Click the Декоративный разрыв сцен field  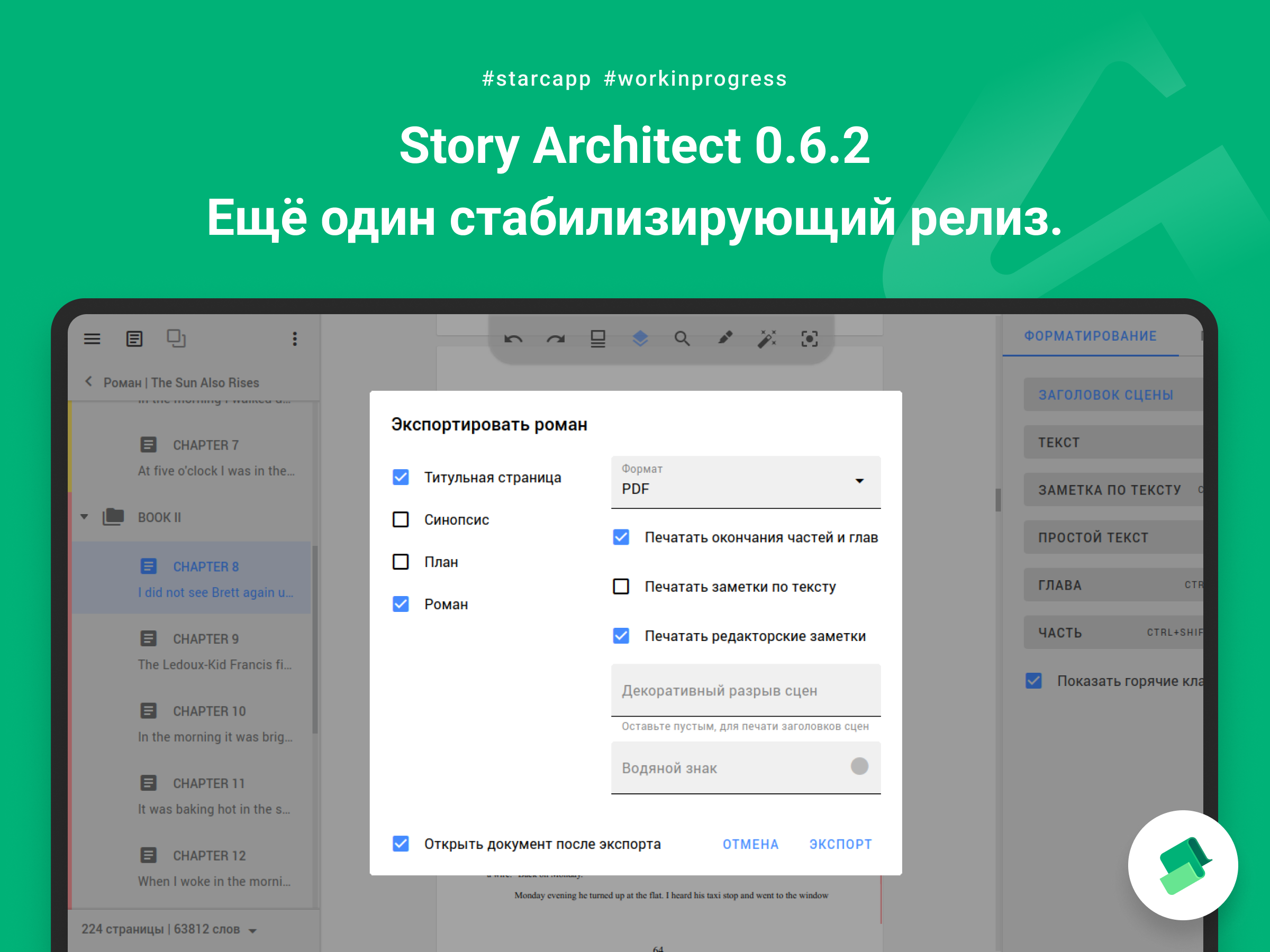(746, 690)
